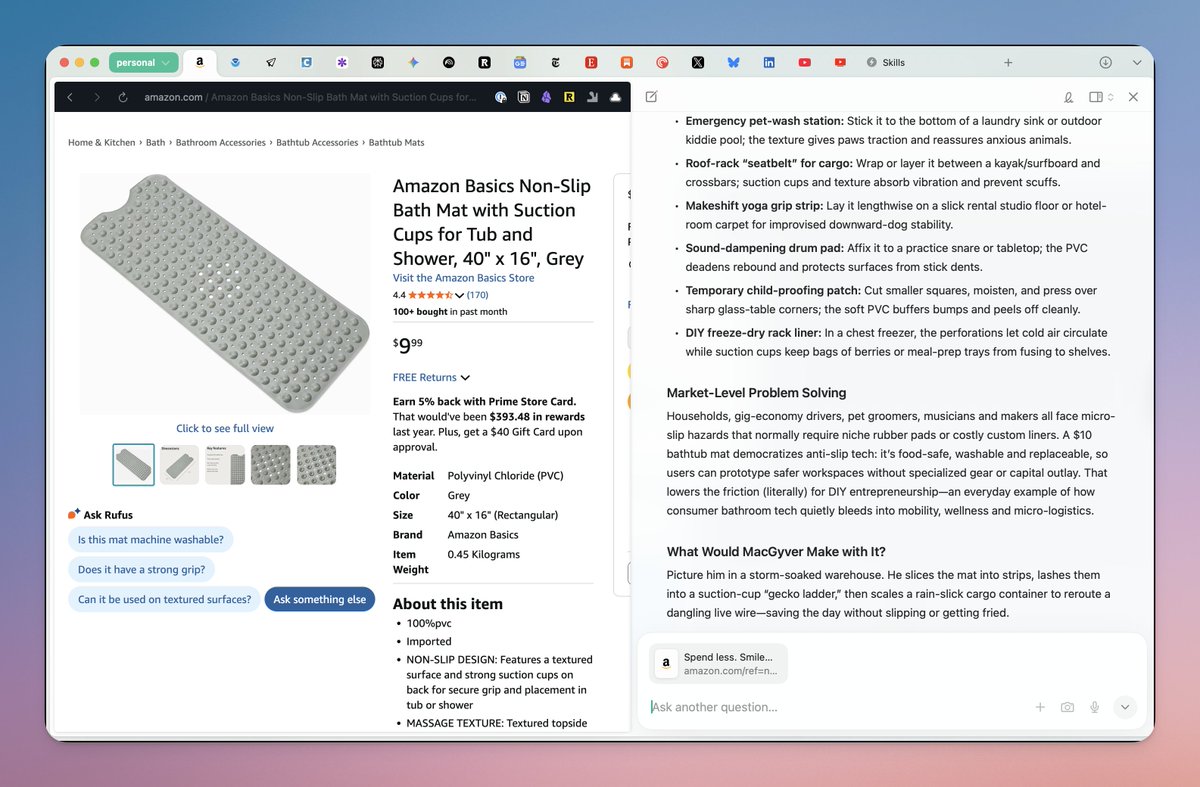Go back with the browser back arrow
Image resolution: width=1200 pixels, height=787 pixels.
[x=70, y=97]
